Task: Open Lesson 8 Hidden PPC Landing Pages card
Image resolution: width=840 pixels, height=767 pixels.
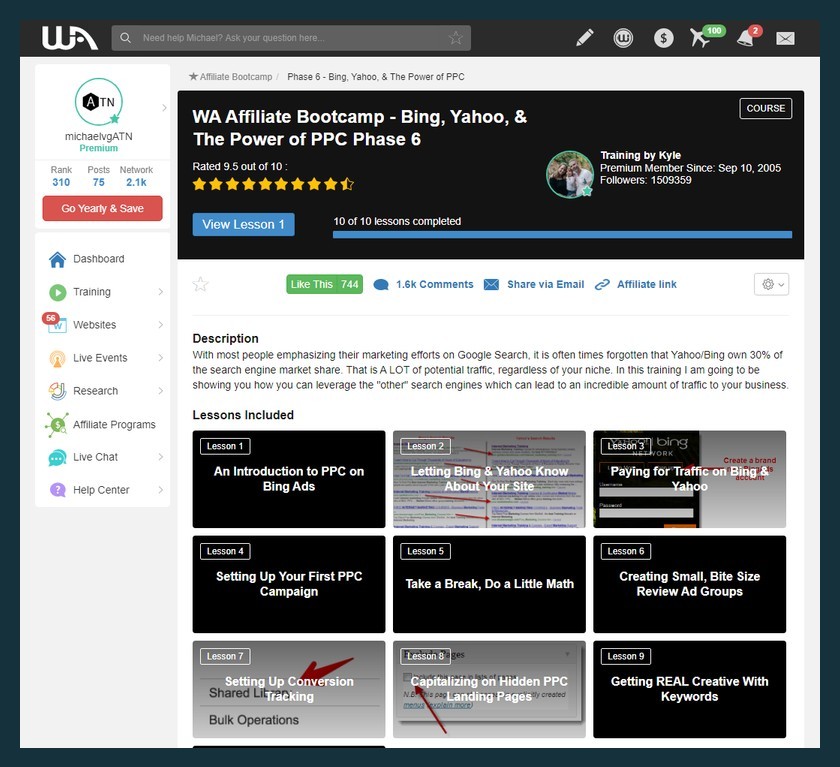Action: [489, 689]
